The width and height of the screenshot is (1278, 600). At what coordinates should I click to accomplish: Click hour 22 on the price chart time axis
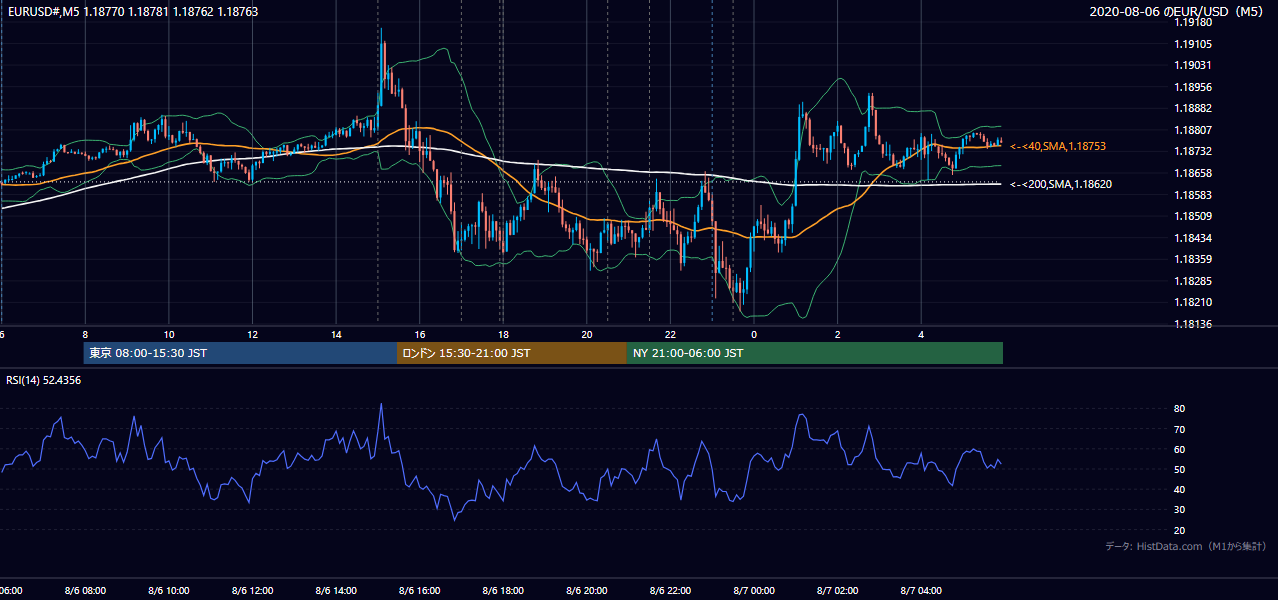tap(670, 335)
